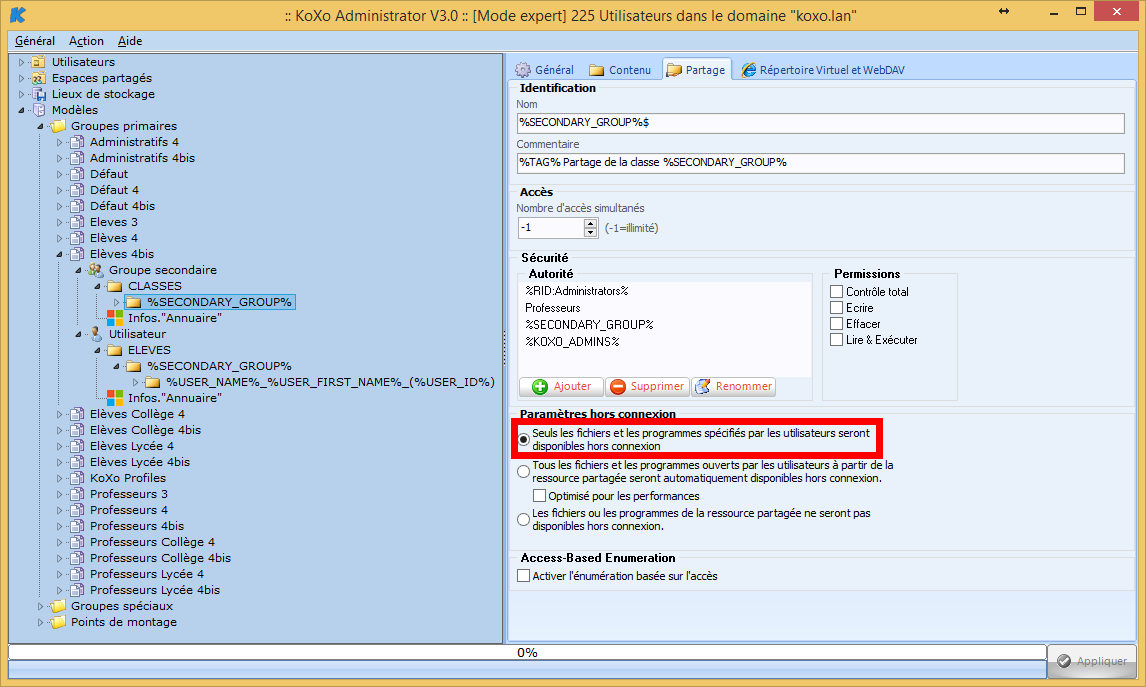Click the 0% progress bar
Image resolution: width=1146 pixels, height=687 pixels.
pos(527,653)
